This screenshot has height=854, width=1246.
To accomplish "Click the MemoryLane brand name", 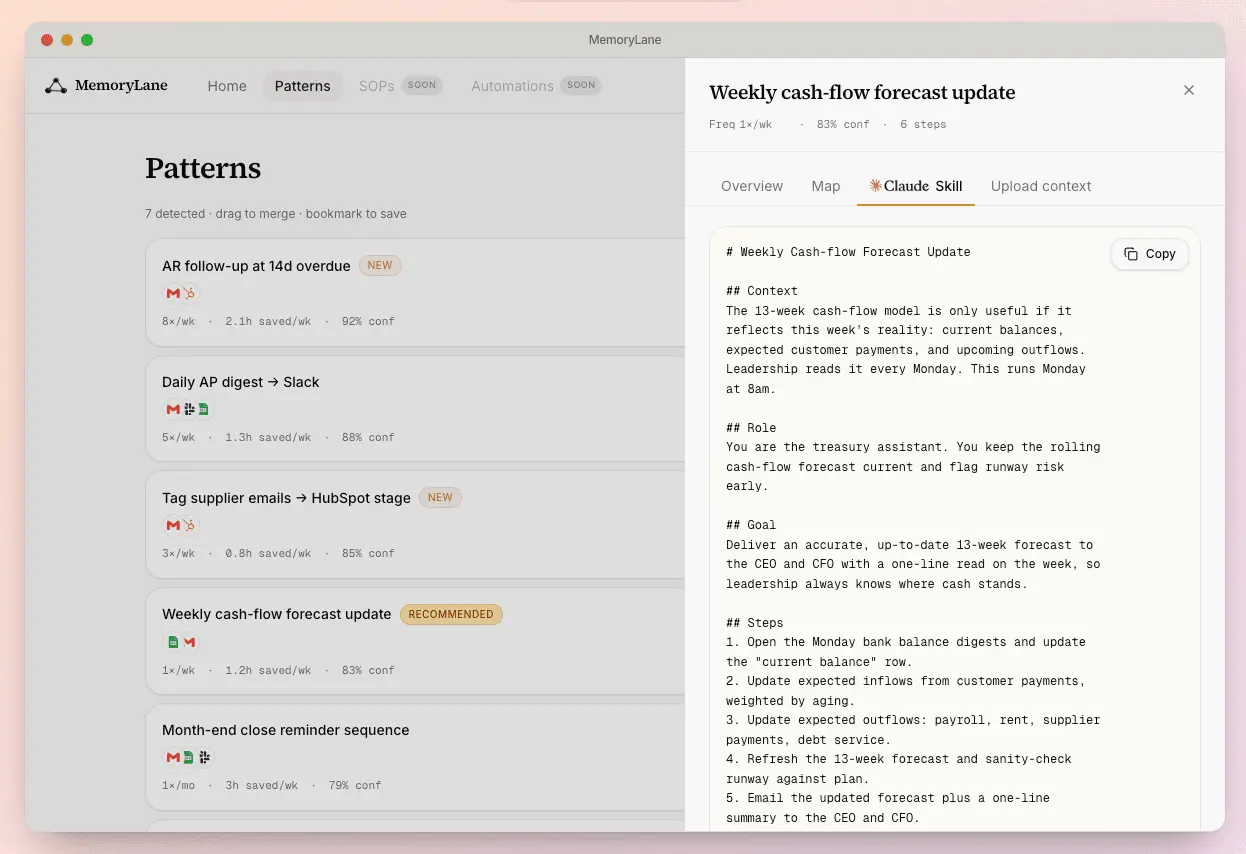I will (121, 86).
